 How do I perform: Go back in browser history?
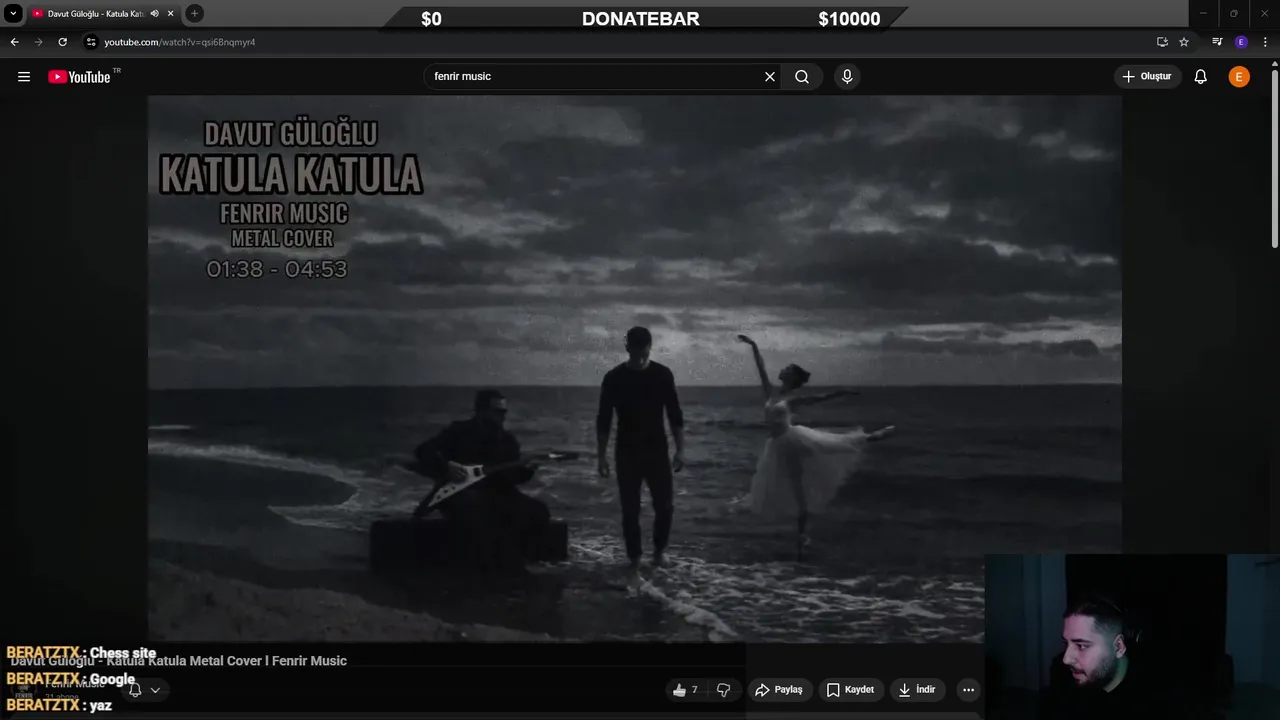[14, 42]
